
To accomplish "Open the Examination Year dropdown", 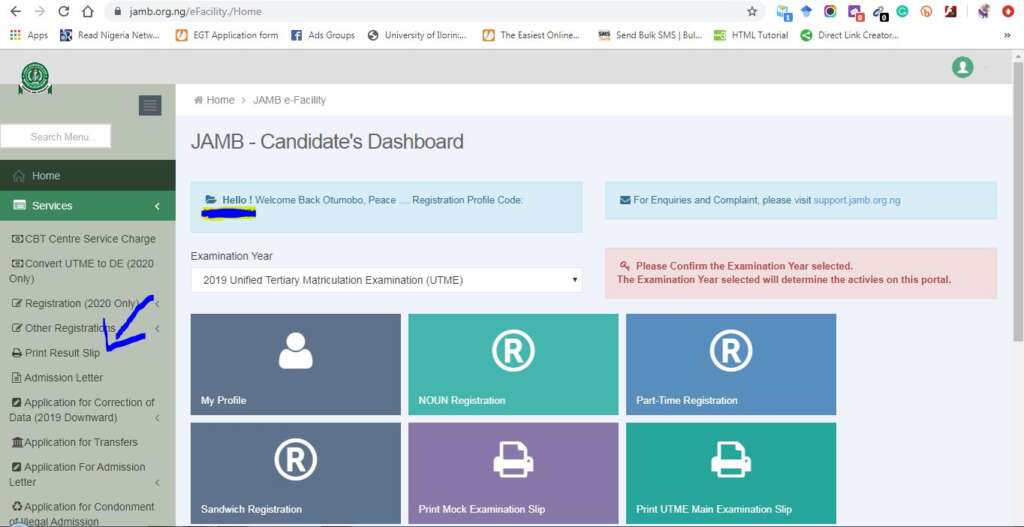I will [386, 280].
